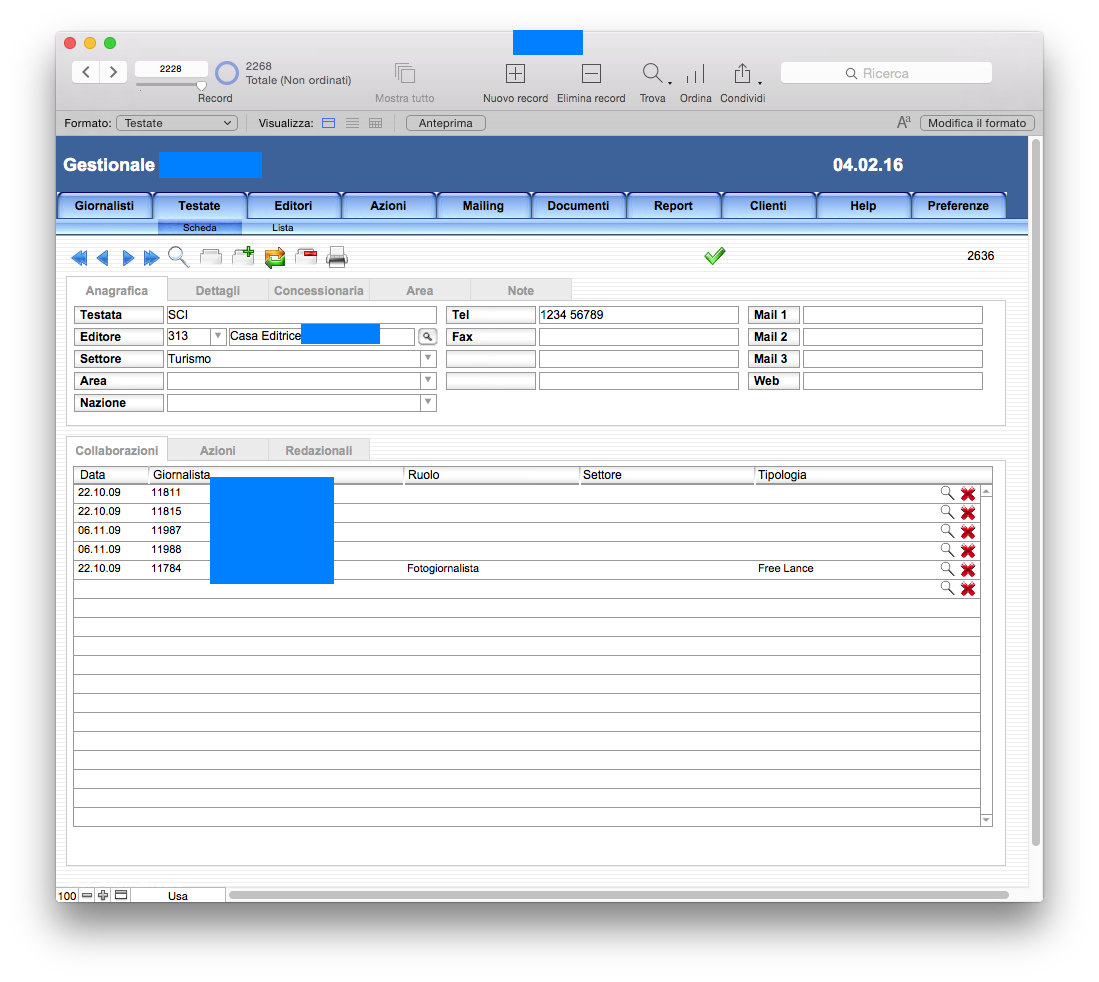Screen dimensions: 1099x982
Task: Switch to list view icon
Action: click(352, 123)
